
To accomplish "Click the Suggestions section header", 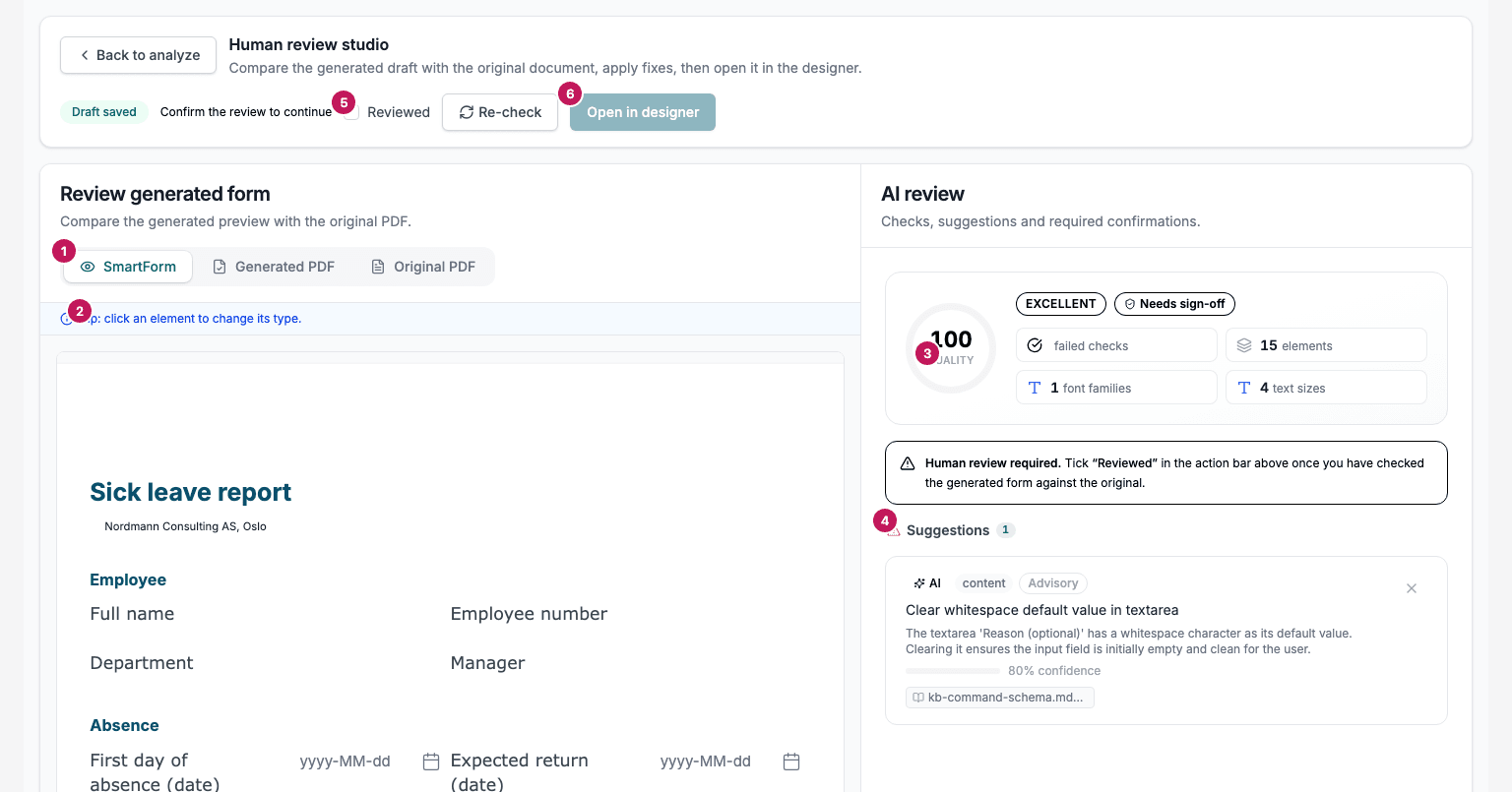I will [948, 530].
